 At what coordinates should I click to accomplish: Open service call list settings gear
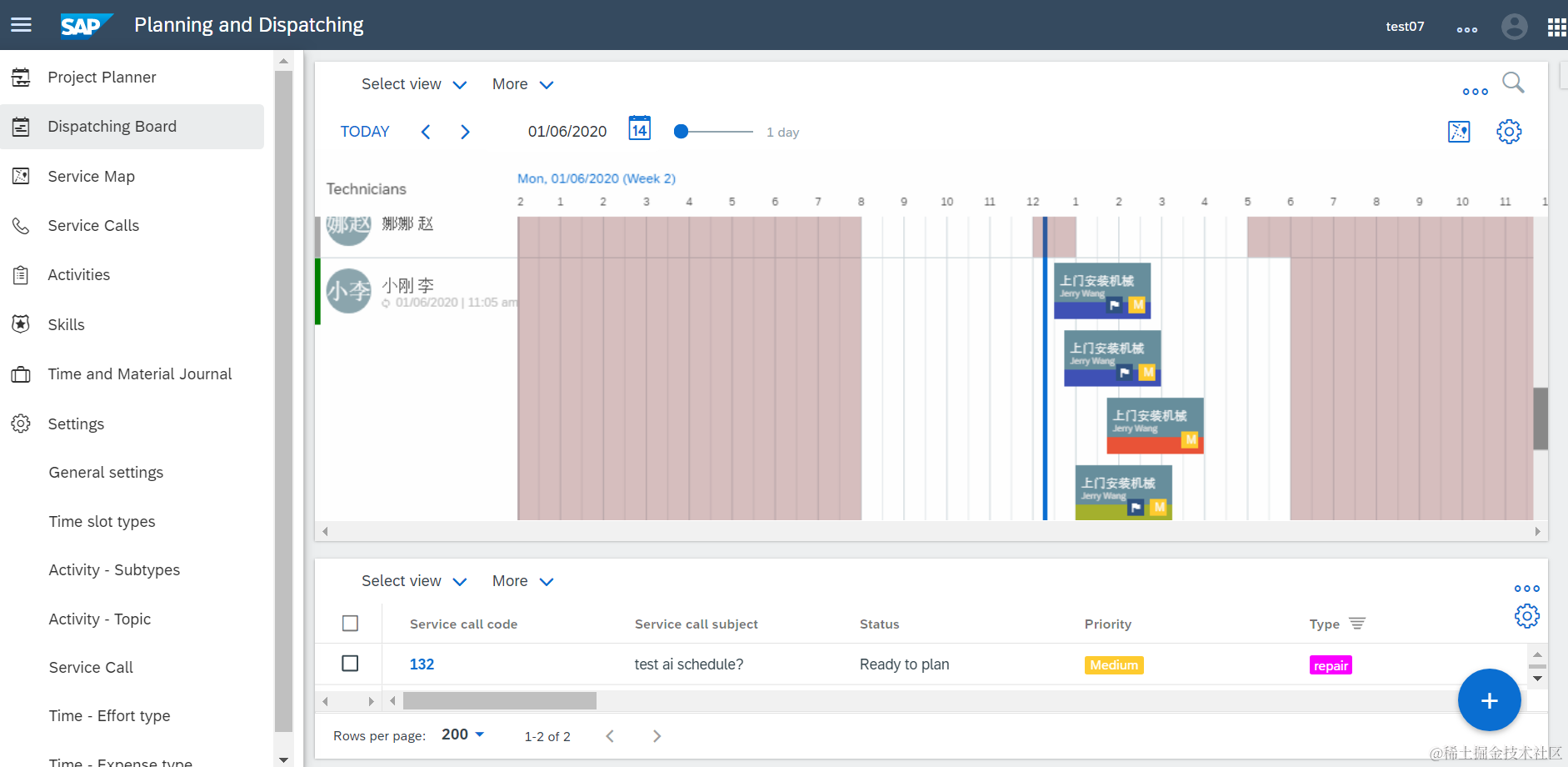(x=1527, y=616)
